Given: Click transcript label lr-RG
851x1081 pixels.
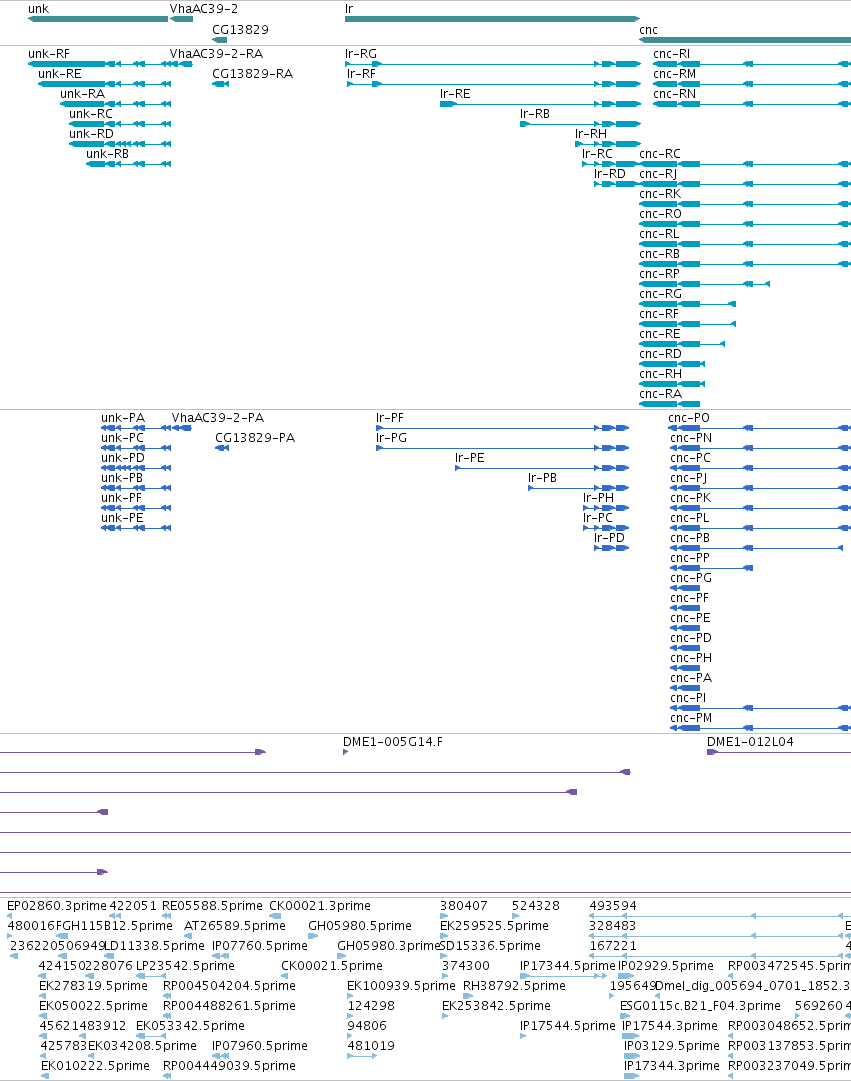Looking at the screenshot, I should 361,54.
